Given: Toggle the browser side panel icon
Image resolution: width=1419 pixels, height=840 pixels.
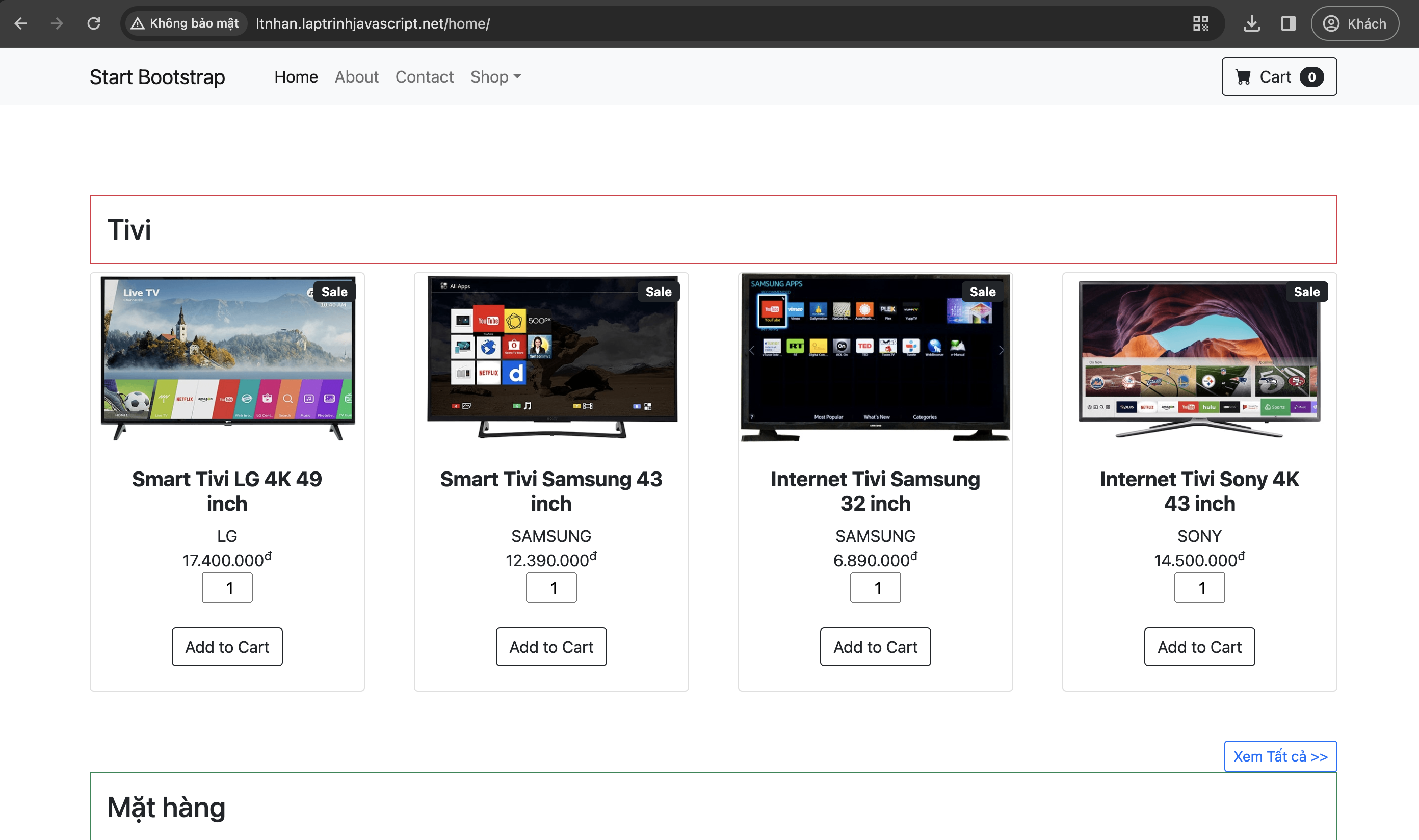Looking at the screenshot, I should click(1288, 23).
